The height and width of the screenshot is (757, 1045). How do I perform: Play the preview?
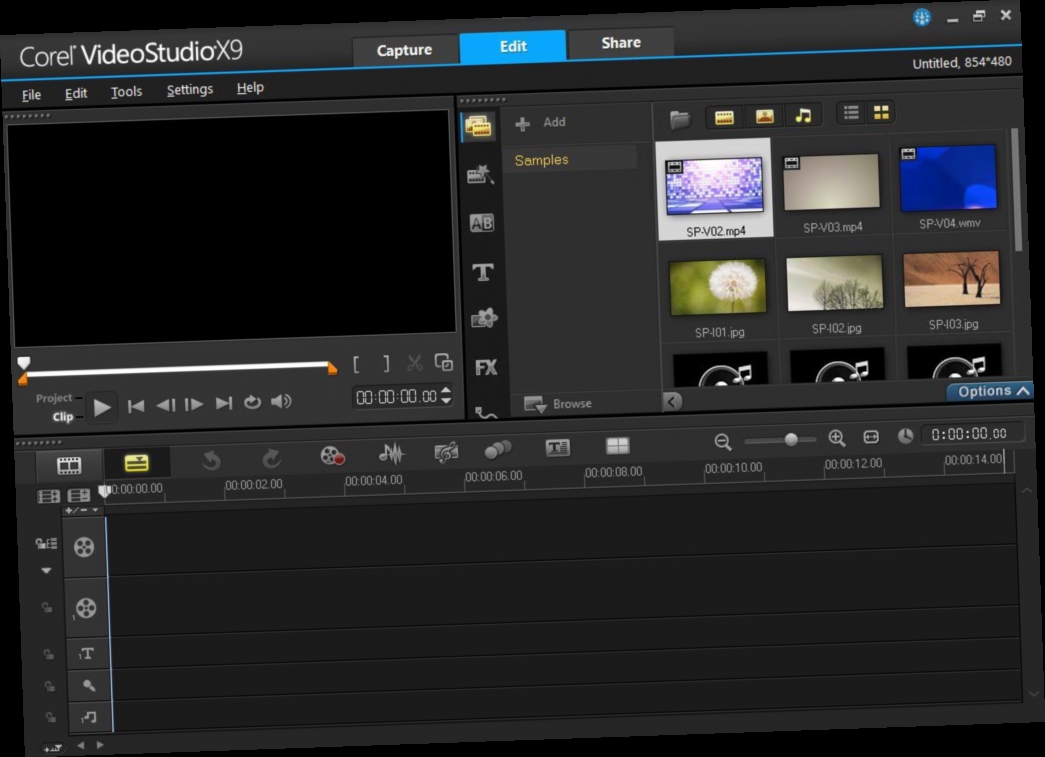[102, 407]
